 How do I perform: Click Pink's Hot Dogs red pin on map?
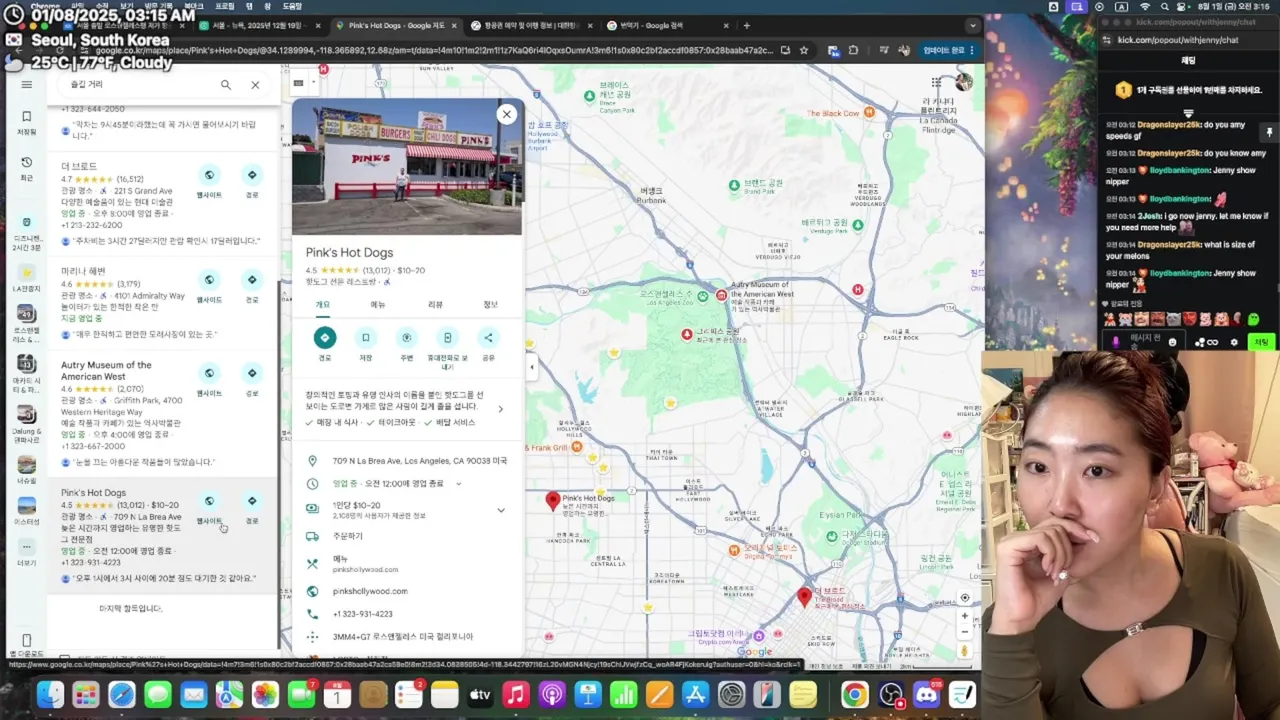pyautogui.click(x=552, y=500)
